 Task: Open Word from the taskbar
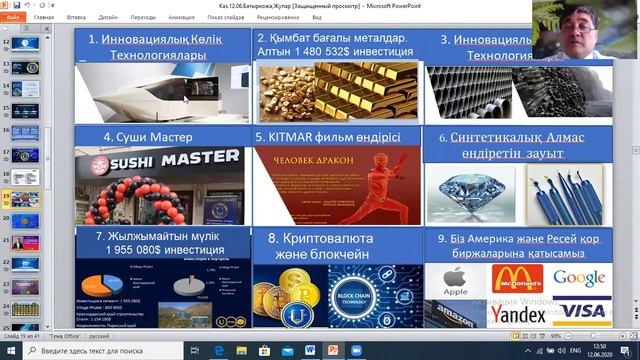pyautogui.click(x=310, y=351)
